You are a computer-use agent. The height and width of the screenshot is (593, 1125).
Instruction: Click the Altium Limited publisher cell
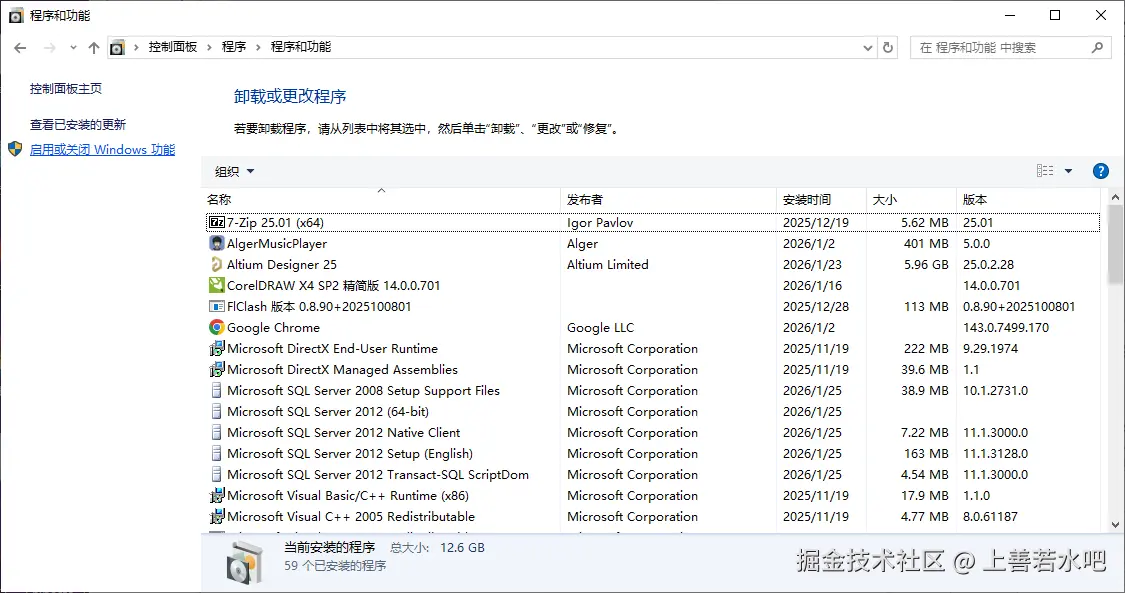click(x=608, y=265)
